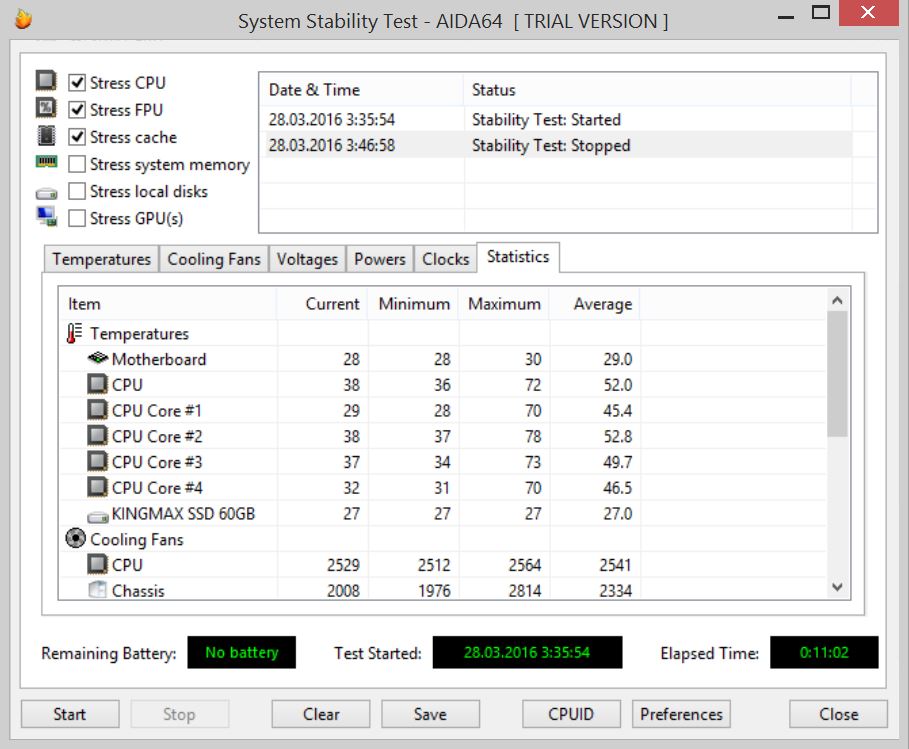Click the Average column header
The image size is (909, 749).
[x=595, y=304]
